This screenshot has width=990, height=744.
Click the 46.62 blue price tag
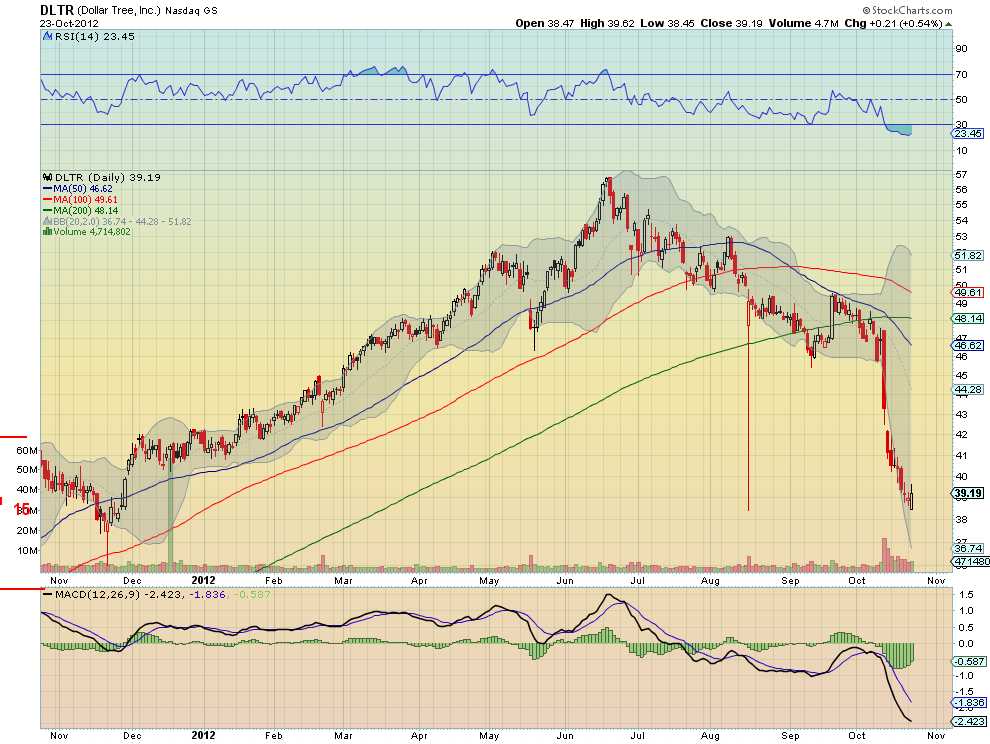pyautogui.click(x=968, y=345)
